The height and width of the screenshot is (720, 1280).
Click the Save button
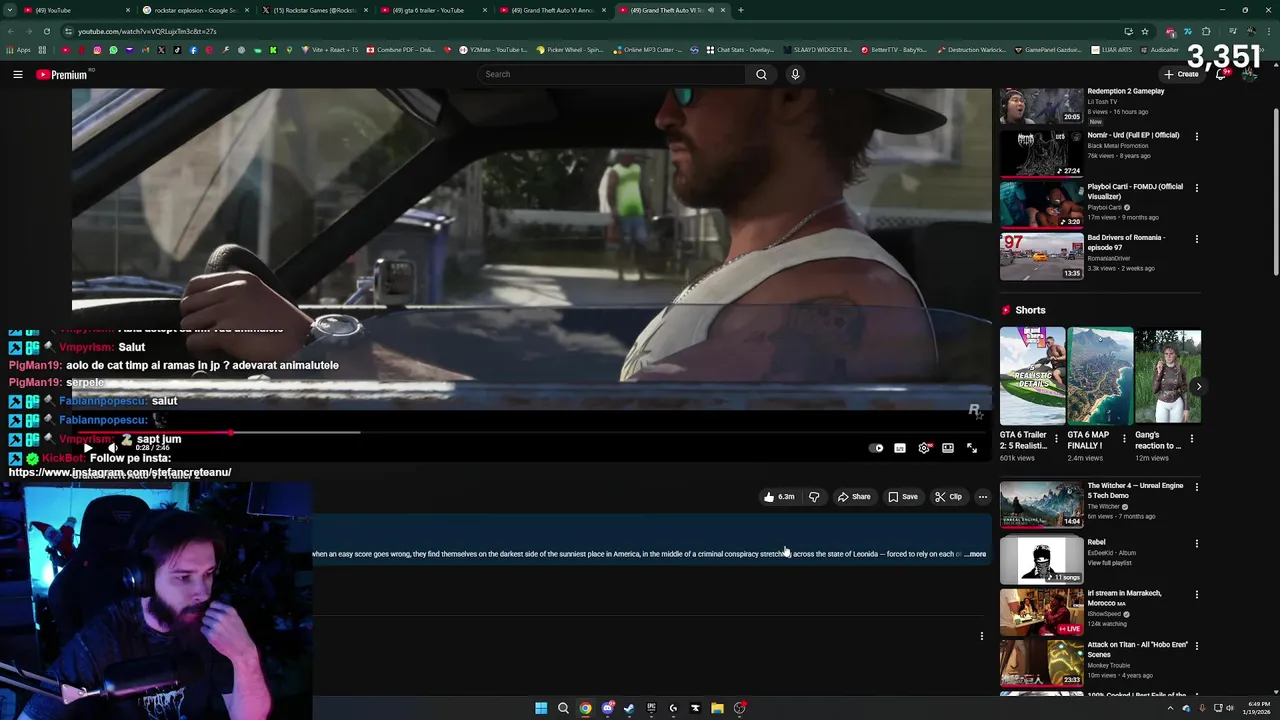(x=903, y=497)
